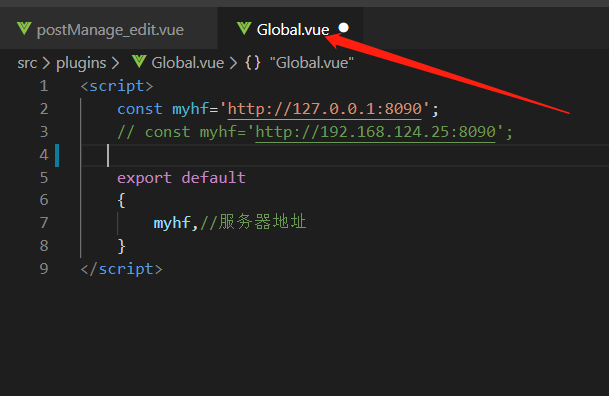This screenshot has height=396, width=609.
Task: Click the opening brace on line 6
Action: (x=122, y=200)
